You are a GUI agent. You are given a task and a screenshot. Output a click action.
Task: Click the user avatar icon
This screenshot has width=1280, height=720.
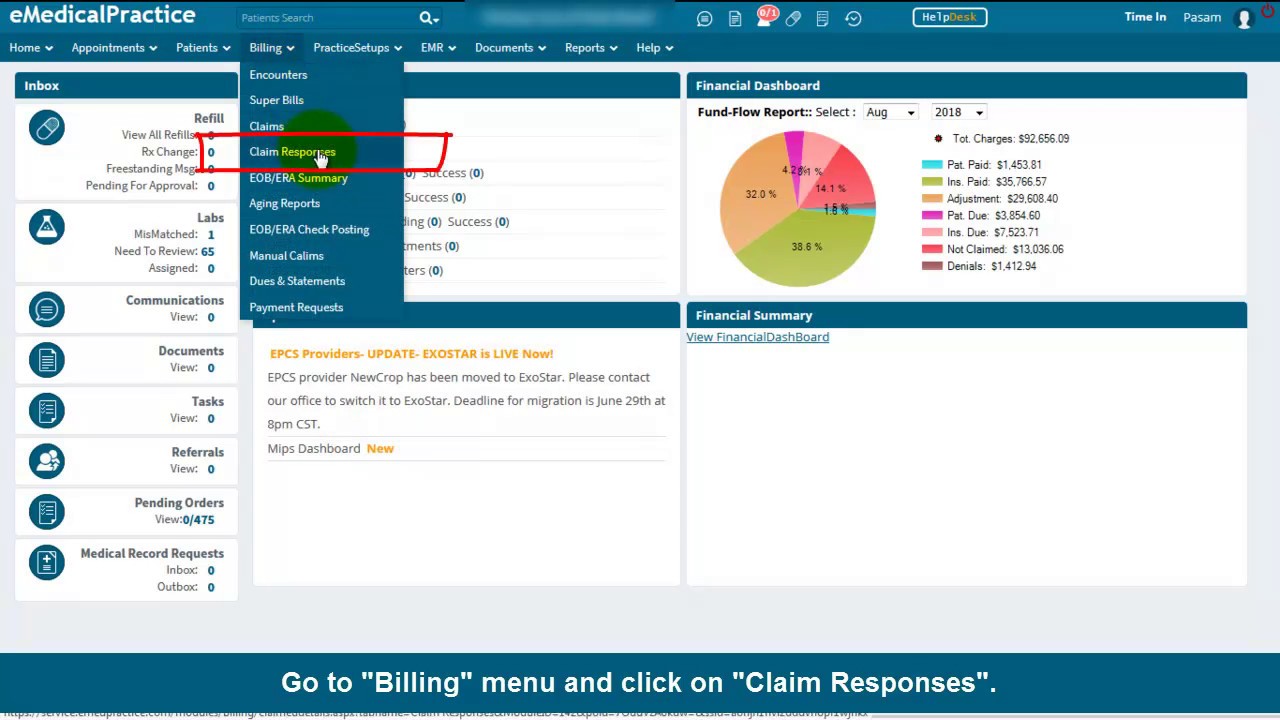tap(1245, 18)
